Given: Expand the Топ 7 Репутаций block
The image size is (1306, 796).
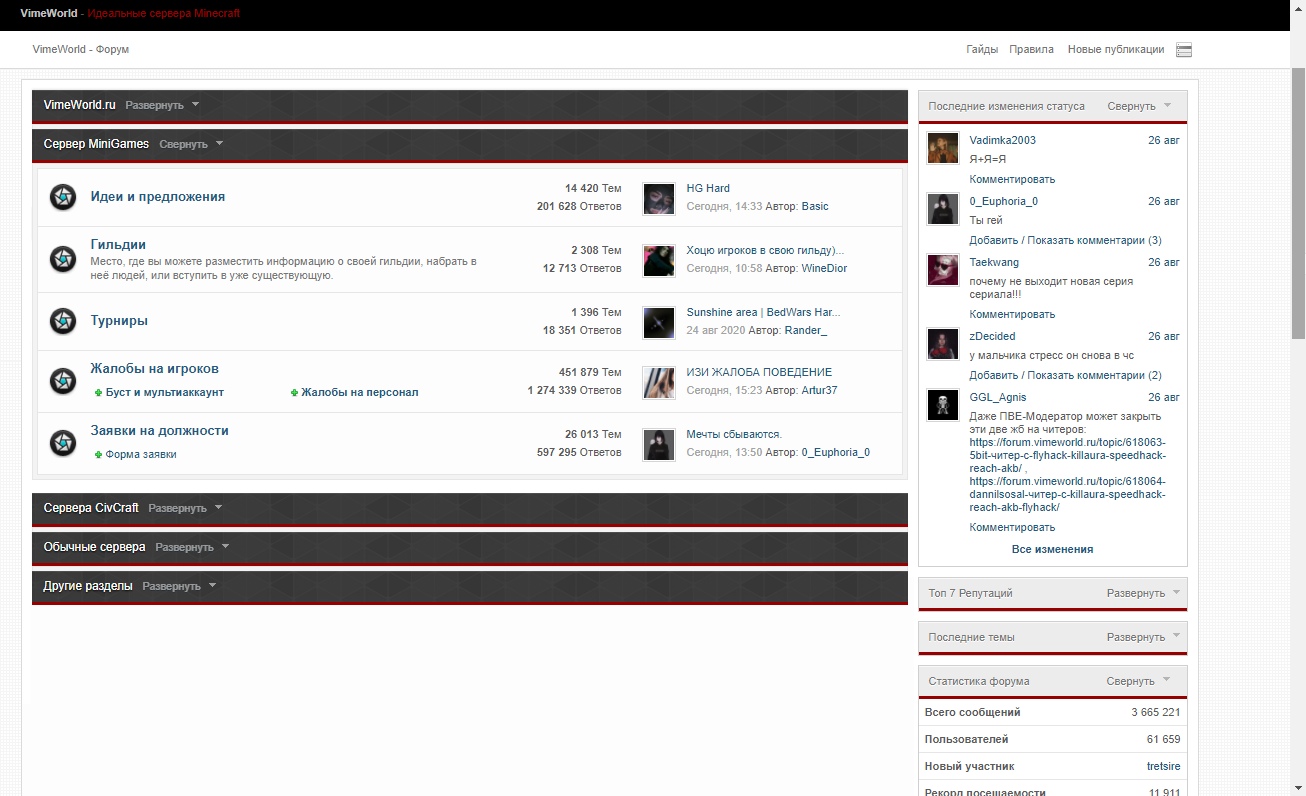Looking at the screenshot, I should click(1143, 593).
